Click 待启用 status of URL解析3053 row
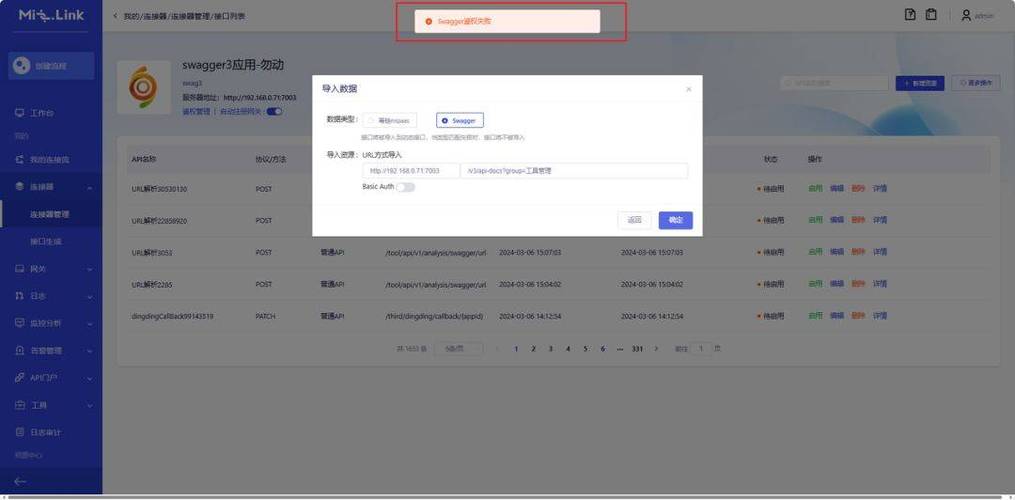 tap(770, 252)
